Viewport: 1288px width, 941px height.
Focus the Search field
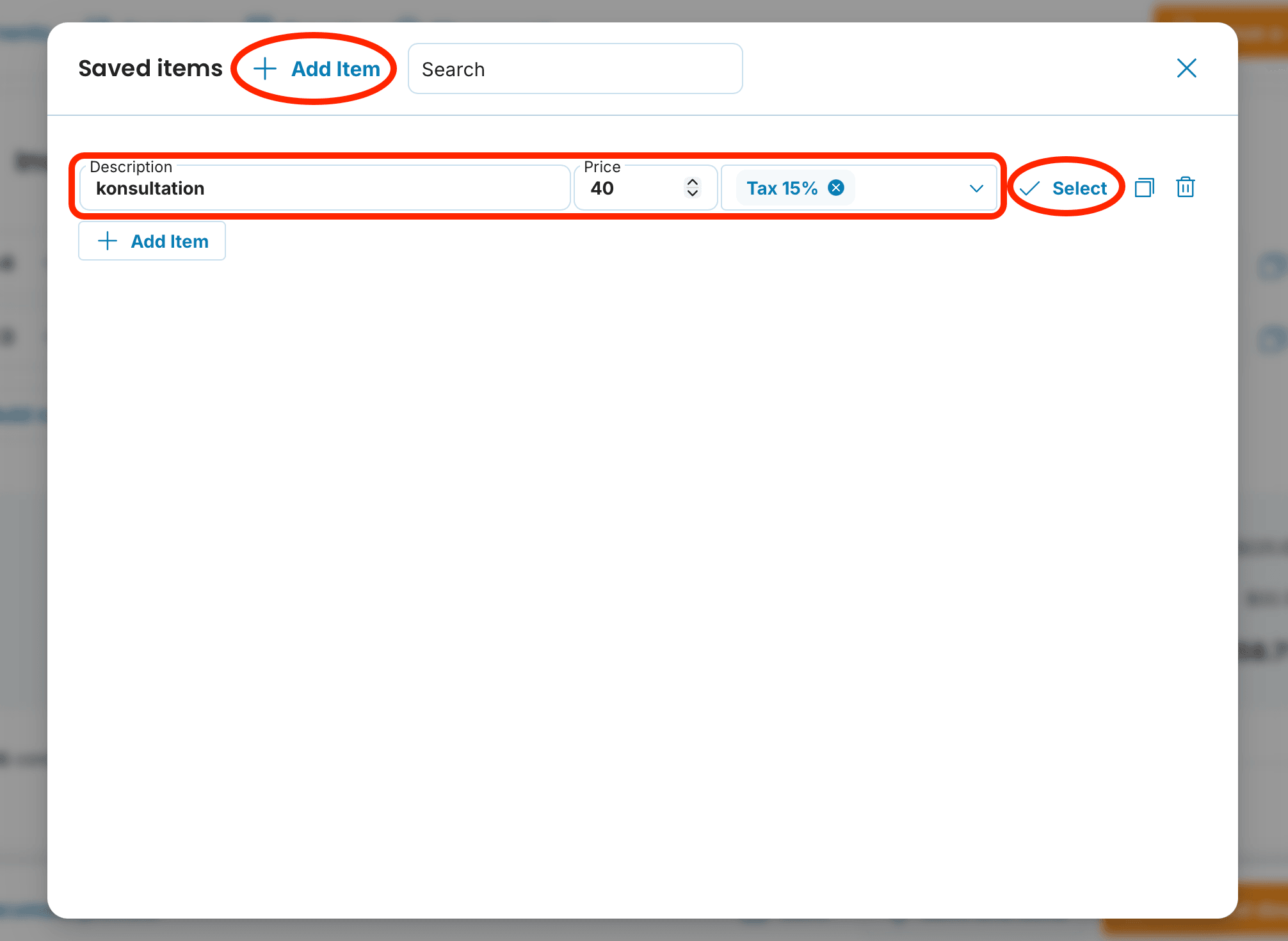(x=575, y=68)
